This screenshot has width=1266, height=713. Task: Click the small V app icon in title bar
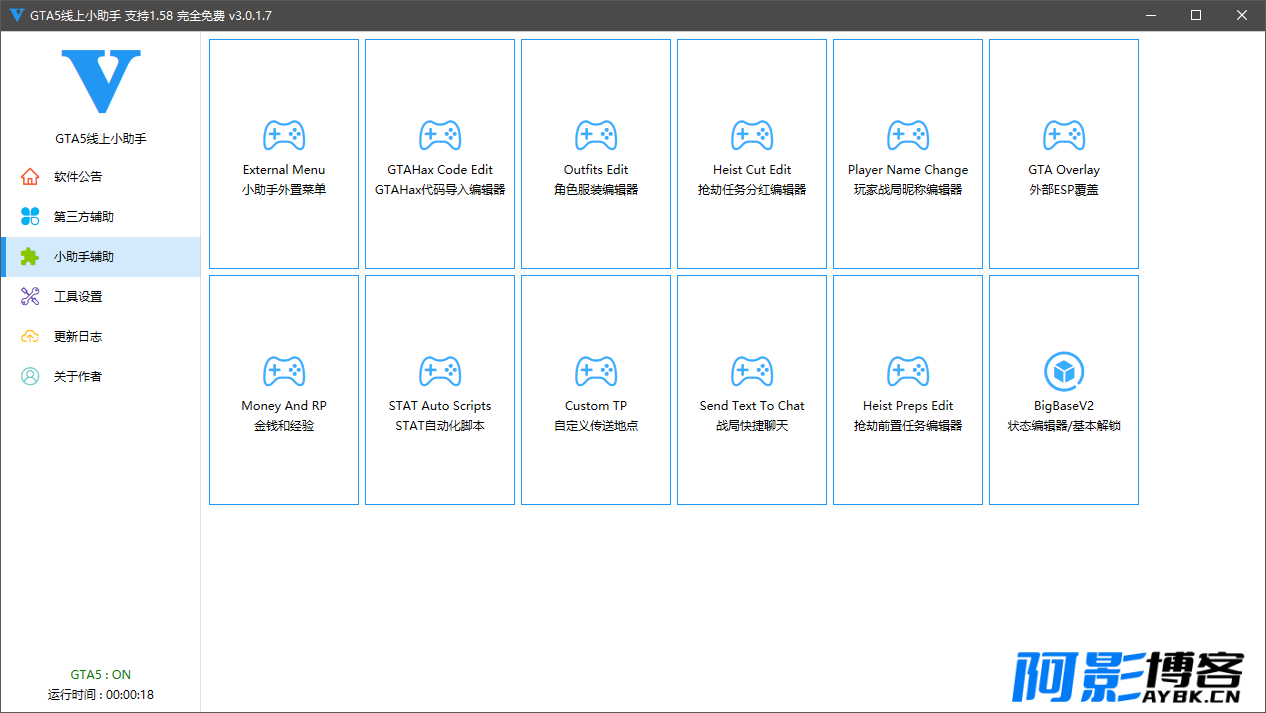tap(17, 16)
